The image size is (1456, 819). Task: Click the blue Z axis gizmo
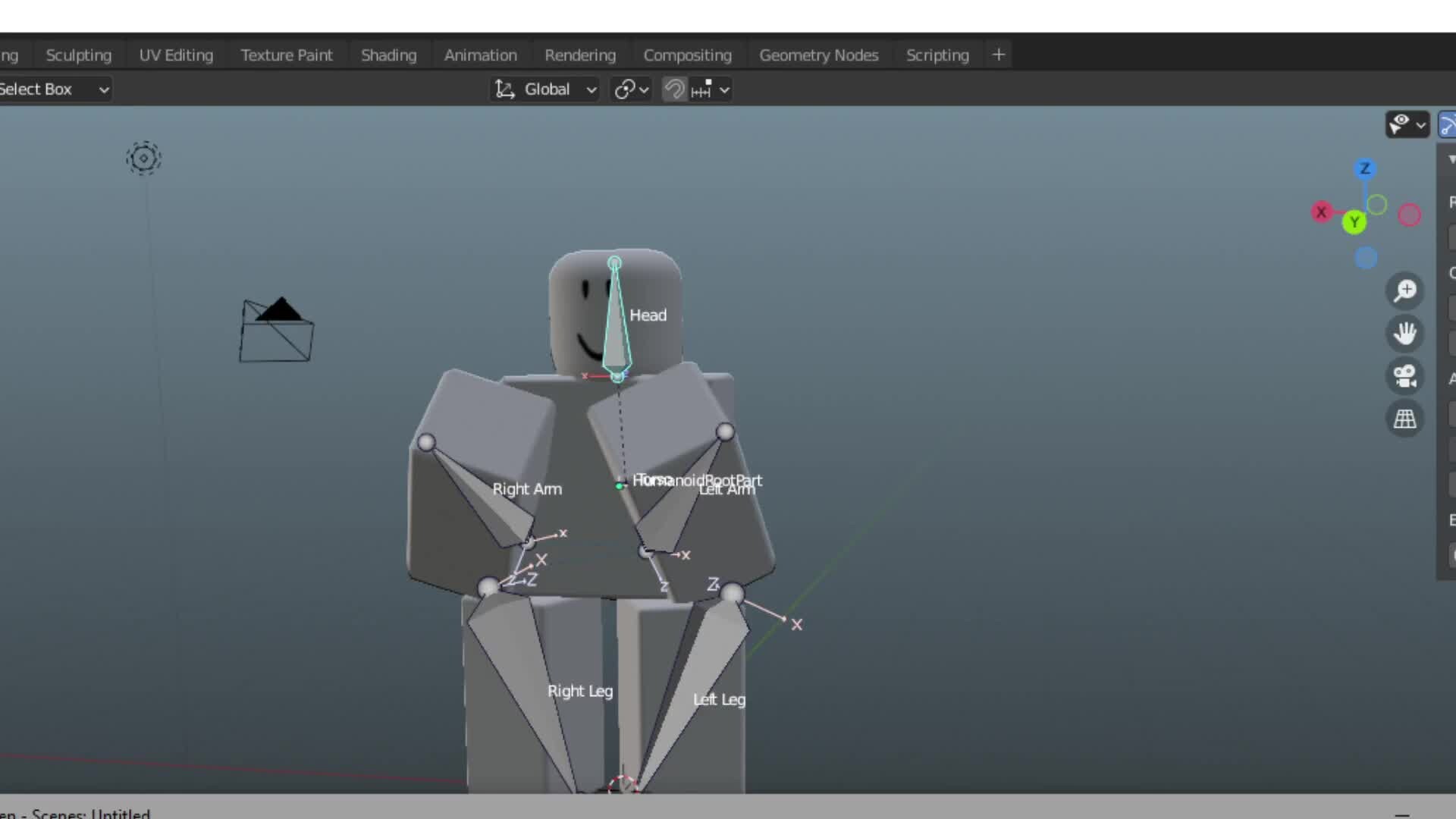1365,168
